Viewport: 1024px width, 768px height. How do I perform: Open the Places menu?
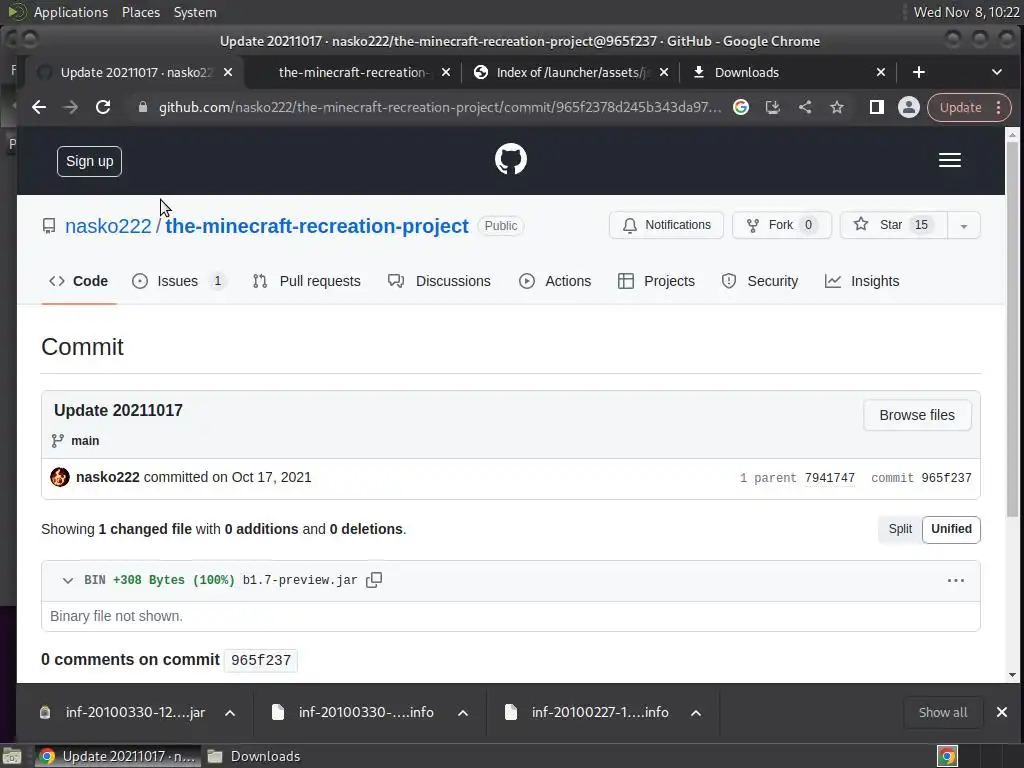click(x=140, y=12)
